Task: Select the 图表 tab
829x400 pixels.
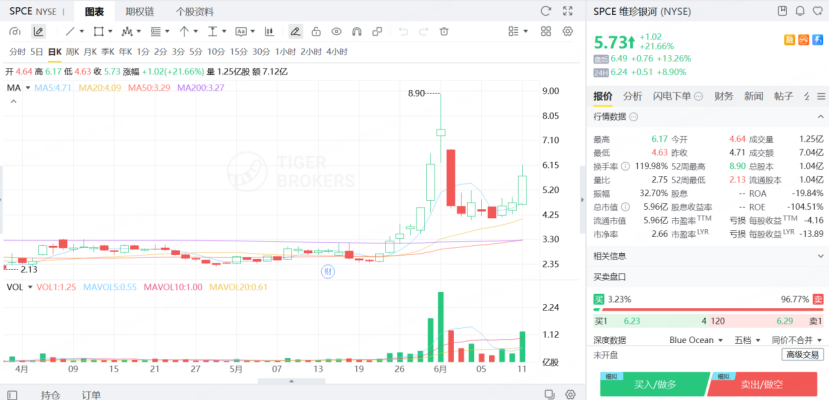Action: tap(95, 11)
